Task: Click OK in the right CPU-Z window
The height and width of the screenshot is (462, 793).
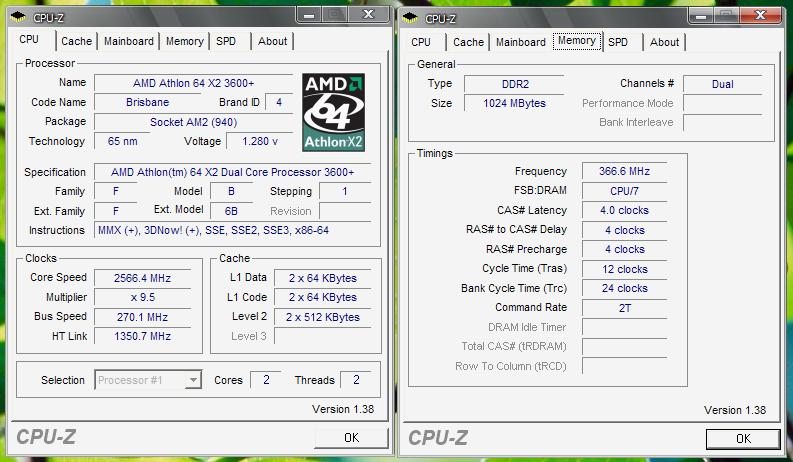Action: pyautogui.click(x=743, y=439)
